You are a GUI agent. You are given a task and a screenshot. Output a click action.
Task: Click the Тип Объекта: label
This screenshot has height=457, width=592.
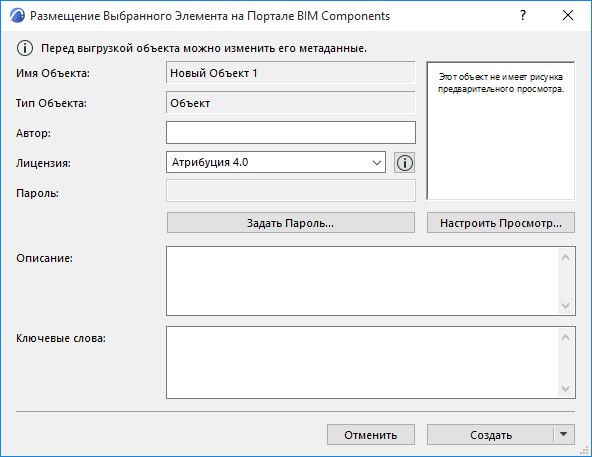point(51,103)
